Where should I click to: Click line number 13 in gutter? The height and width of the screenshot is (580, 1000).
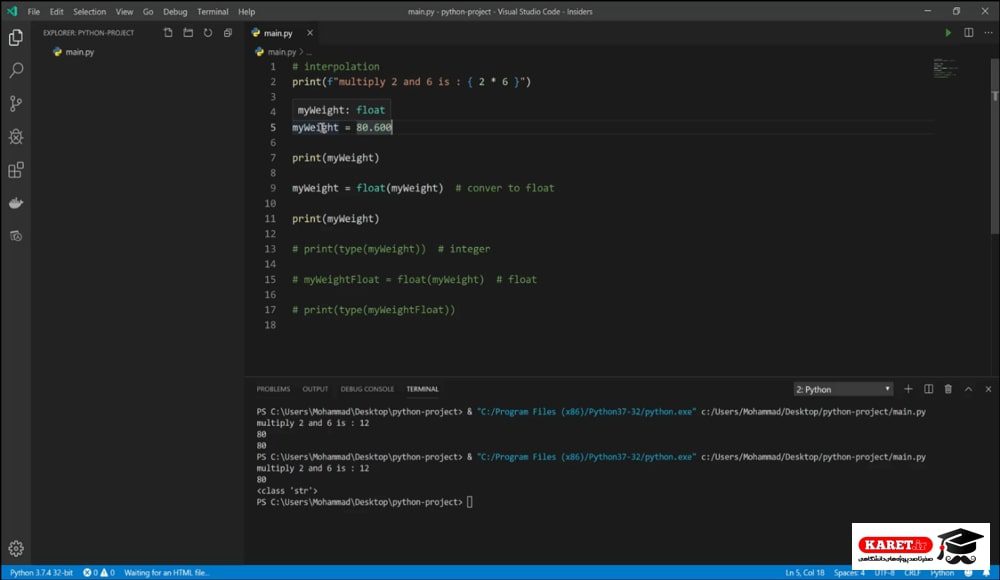coord(270,249)
